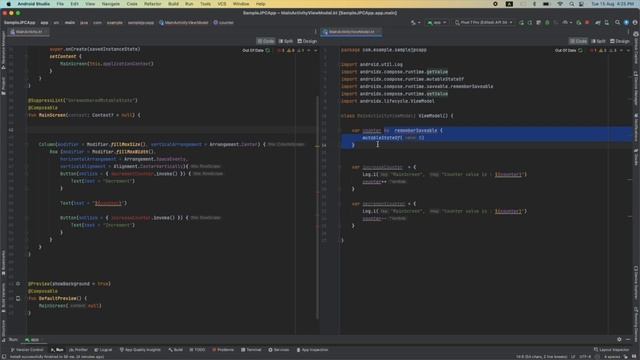
Task: Open the Pixel 7 Pro device dropdown
Action: (484, 22)
